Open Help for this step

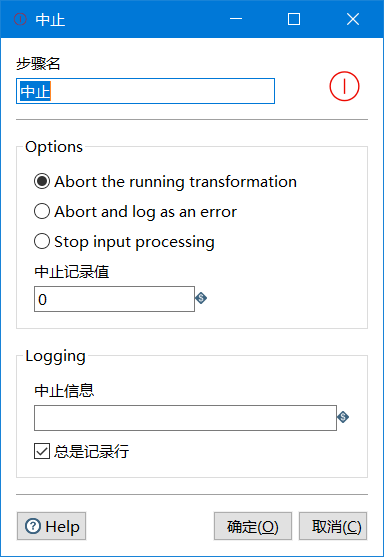[52, 526]
